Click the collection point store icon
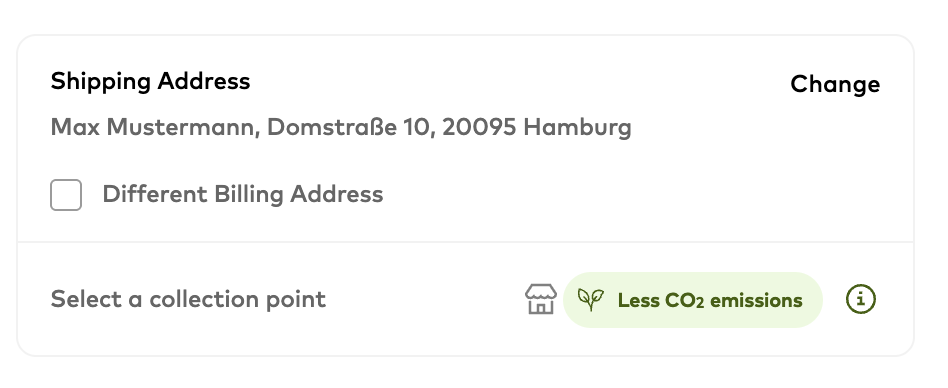This screenshot has height=388, width=948. (x=541, y=299)
